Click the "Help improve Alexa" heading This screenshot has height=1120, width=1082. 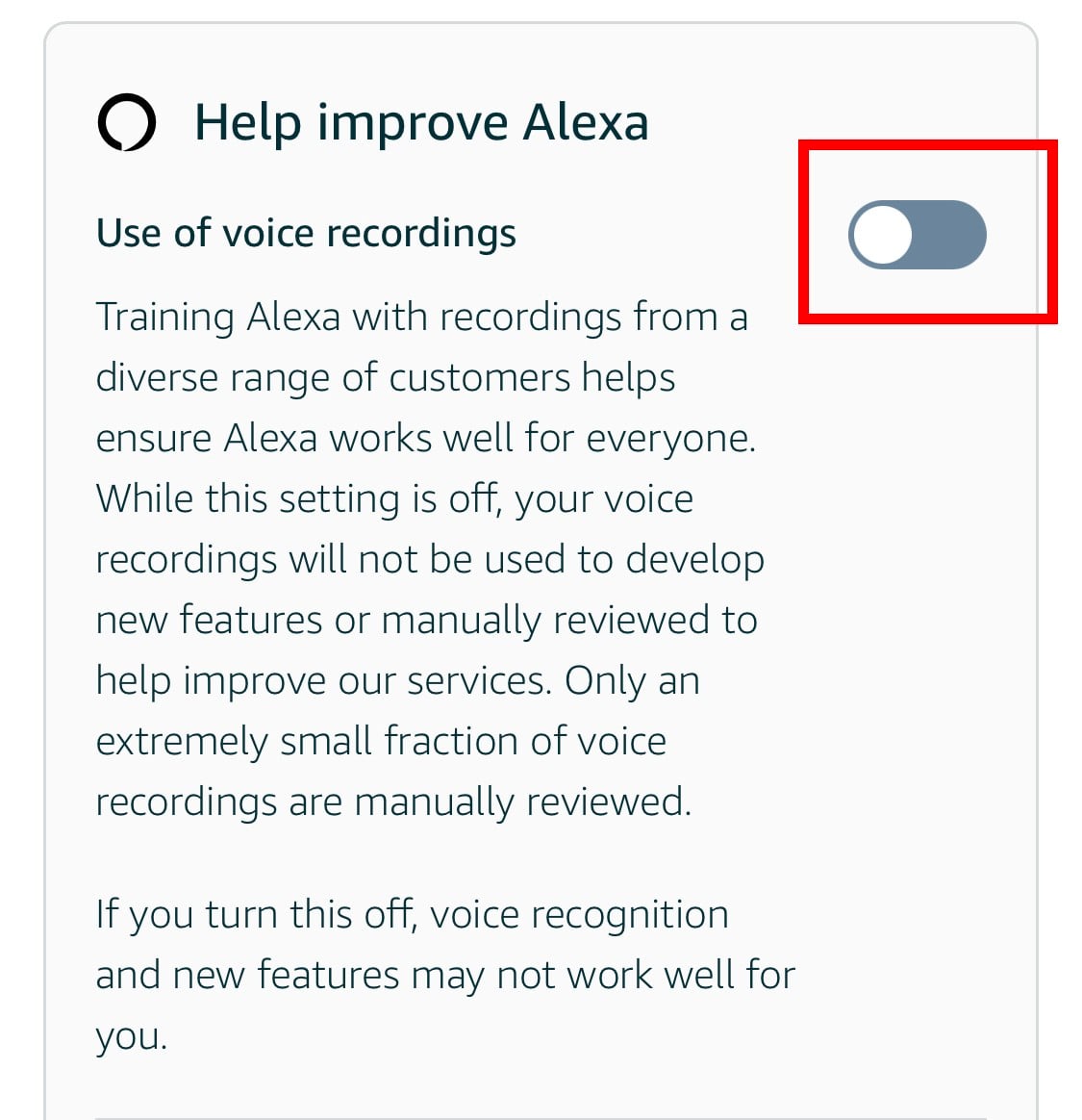tap(421, 123)
